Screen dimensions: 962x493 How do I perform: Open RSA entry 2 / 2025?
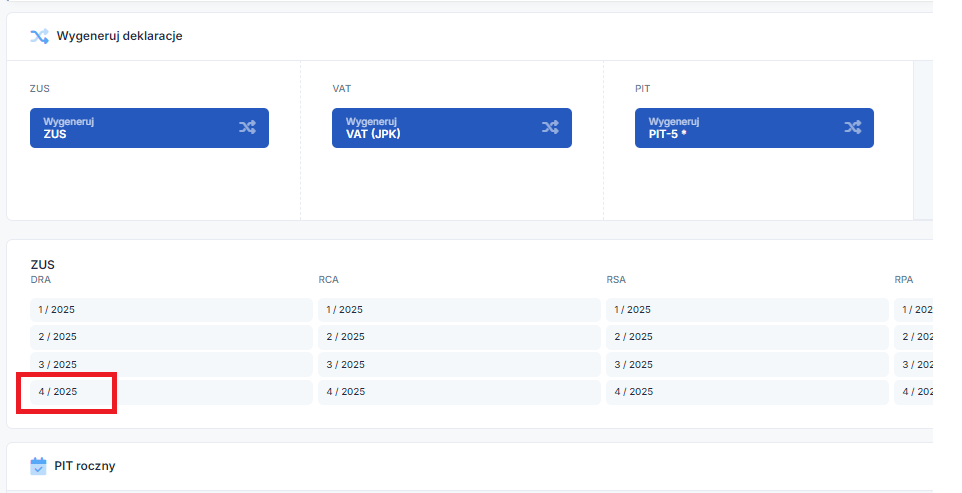click(747, 337)
